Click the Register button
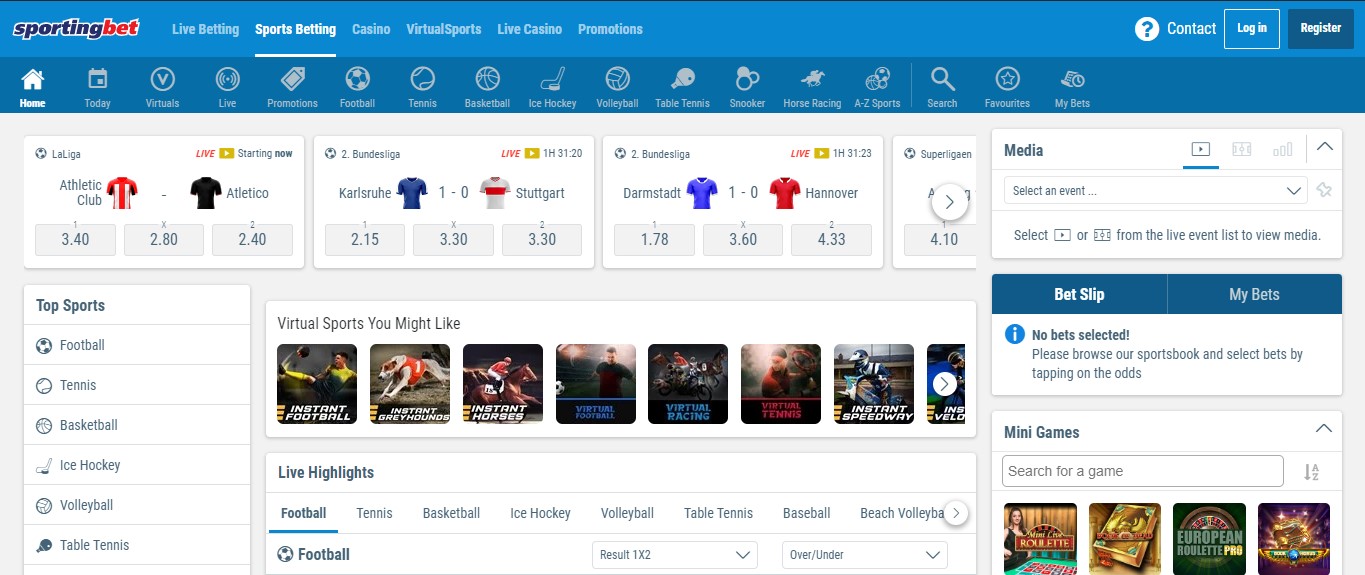This screenshot has height=575, width=1365. [x=1320, y=29]
